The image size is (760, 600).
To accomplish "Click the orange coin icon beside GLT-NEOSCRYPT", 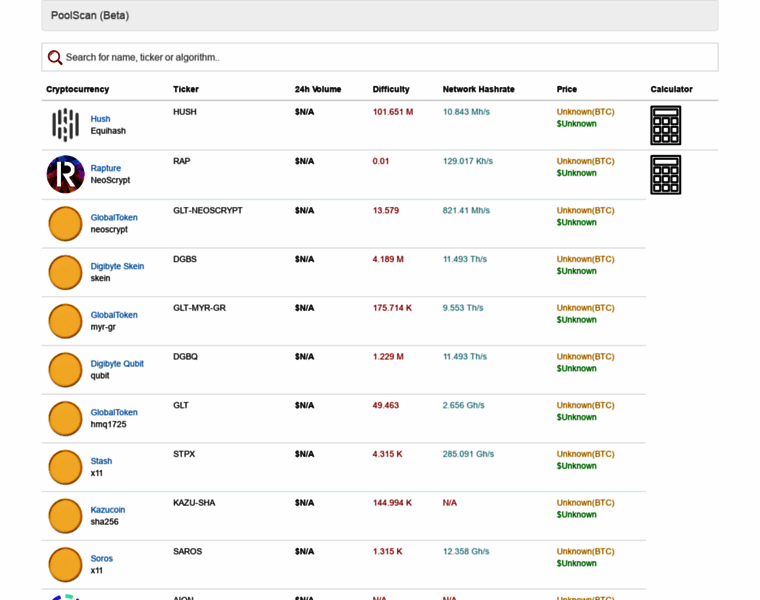I will (65, 223).
